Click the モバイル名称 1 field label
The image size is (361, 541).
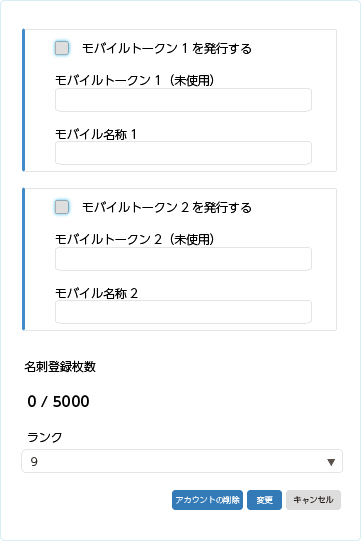tap(96, 134)
